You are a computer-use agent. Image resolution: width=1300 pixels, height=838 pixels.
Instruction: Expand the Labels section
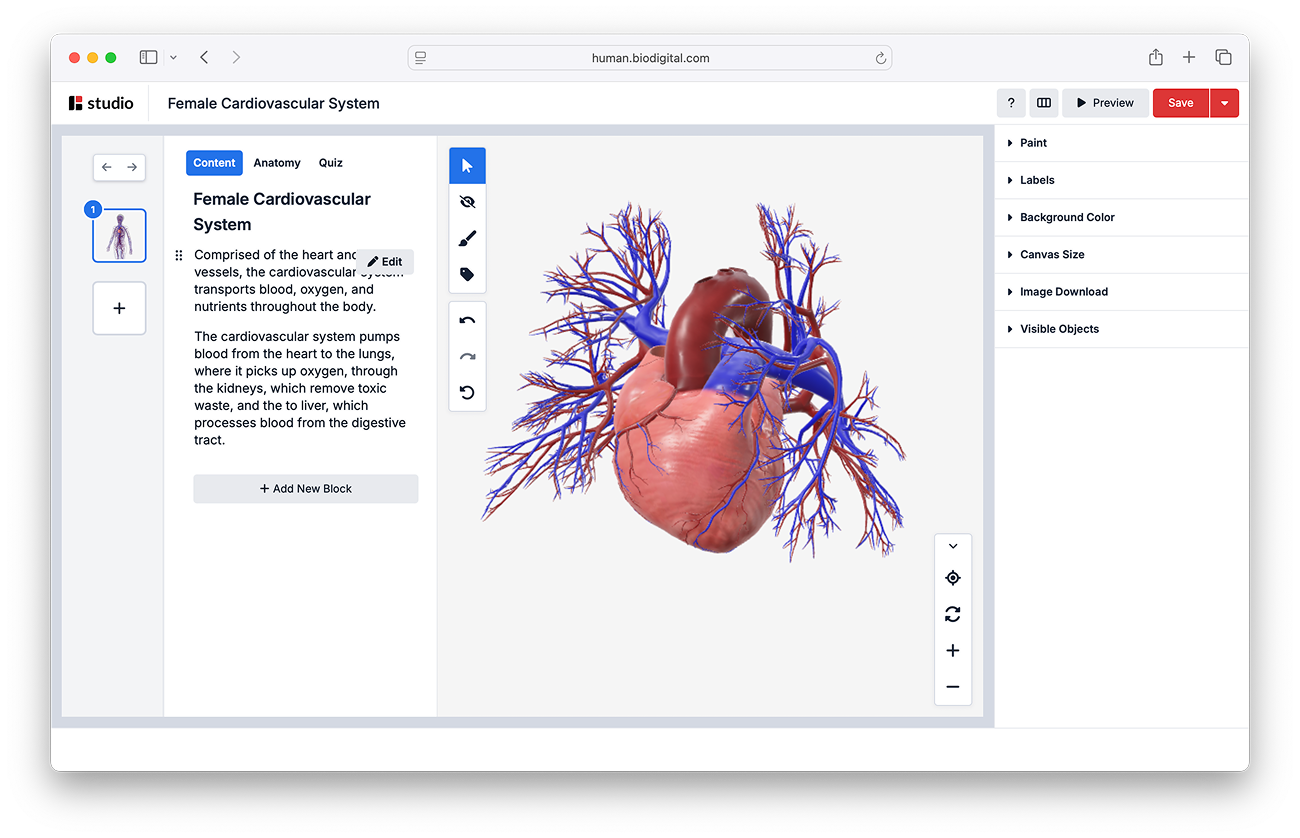[x=1122, y=180]
